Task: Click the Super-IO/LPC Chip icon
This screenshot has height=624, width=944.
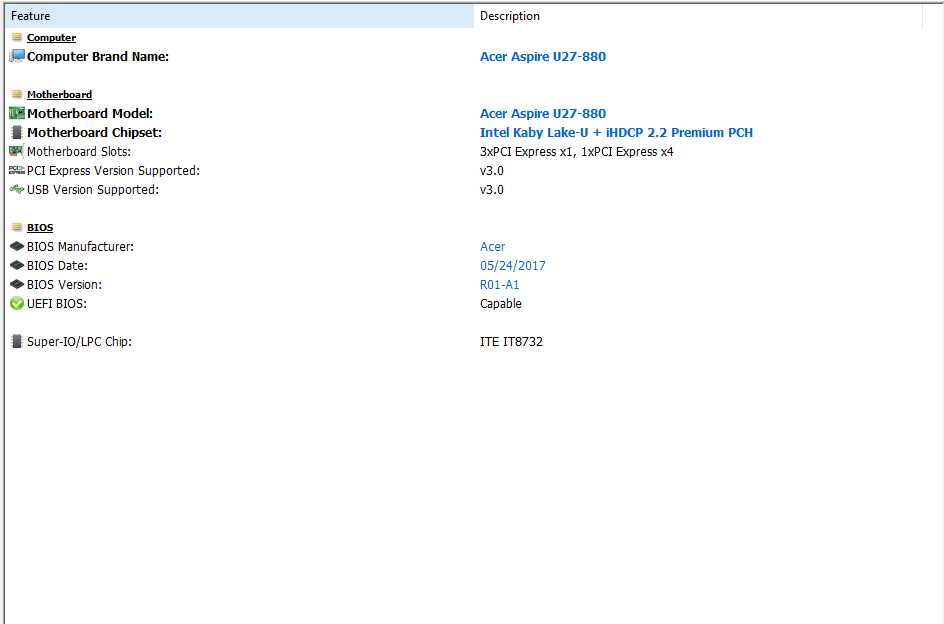Action: (x=17, y=342)
